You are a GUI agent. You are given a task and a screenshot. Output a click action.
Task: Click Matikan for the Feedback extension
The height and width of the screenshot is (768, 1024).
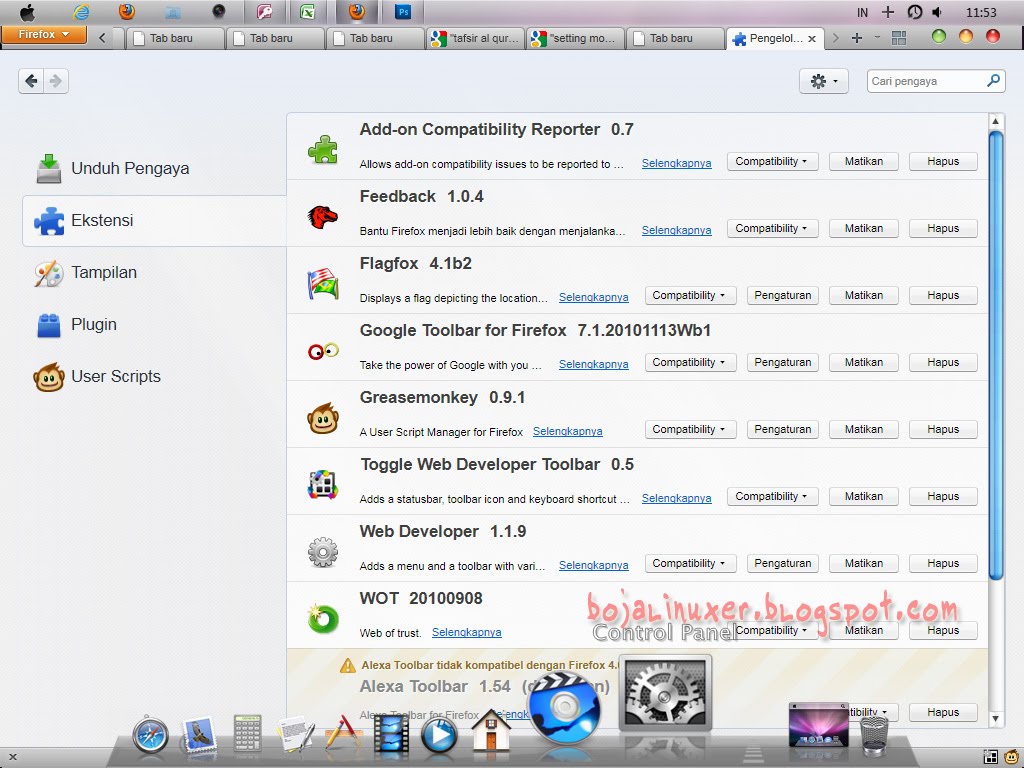click(863, 229)
